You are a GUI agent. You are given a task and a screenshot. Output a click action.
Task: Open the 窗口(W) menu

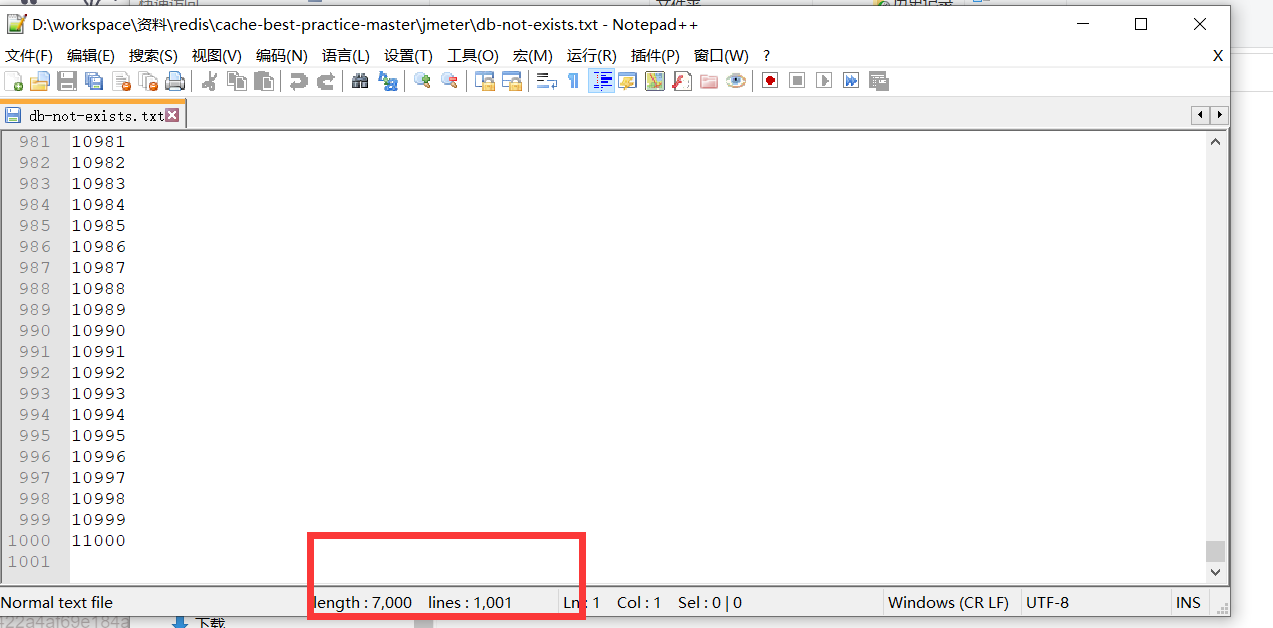tap(721, 56)
